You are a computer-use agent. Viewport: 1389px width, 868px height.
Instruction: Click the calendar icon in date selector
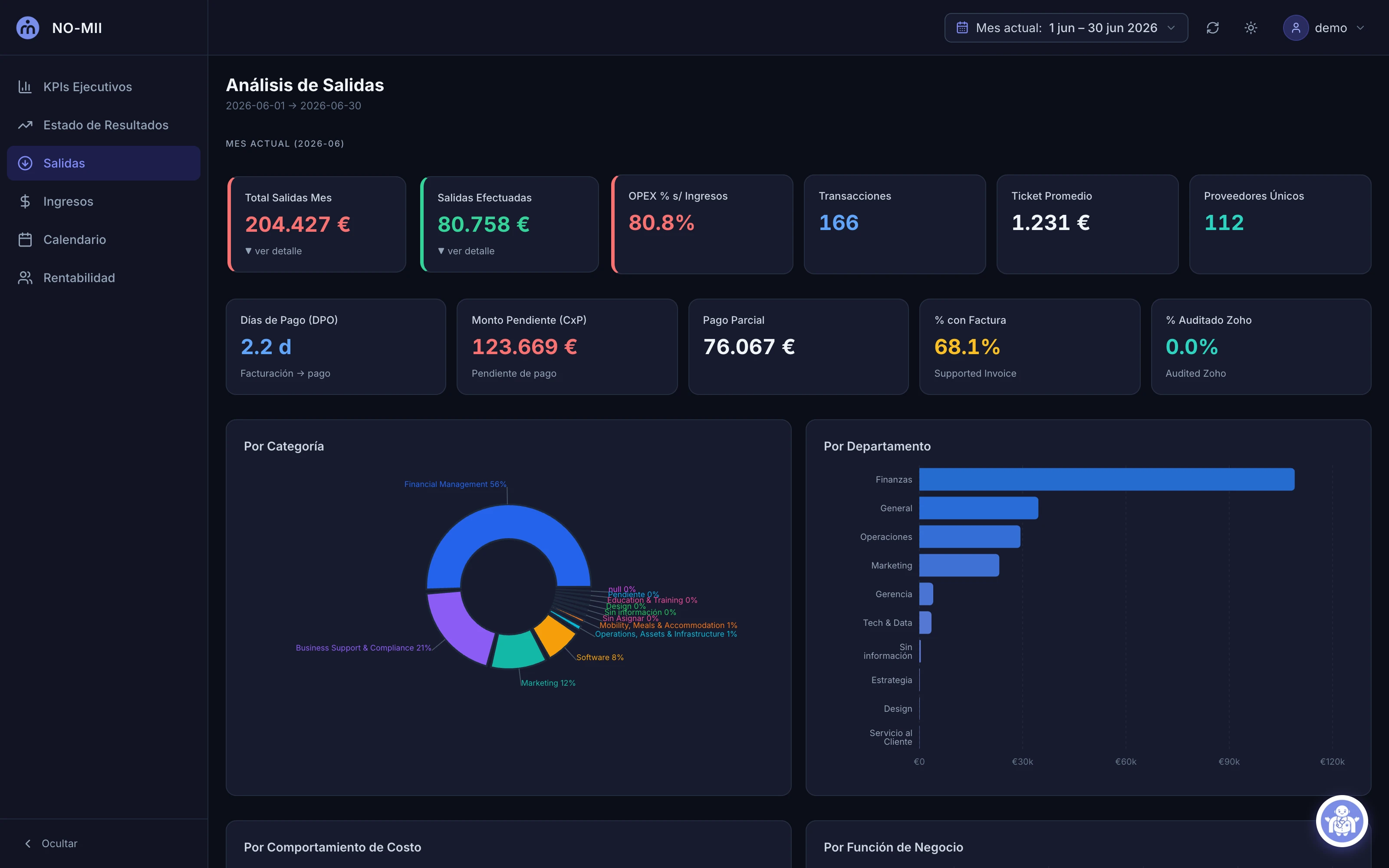pyautogui.click(x=962, y=27)
